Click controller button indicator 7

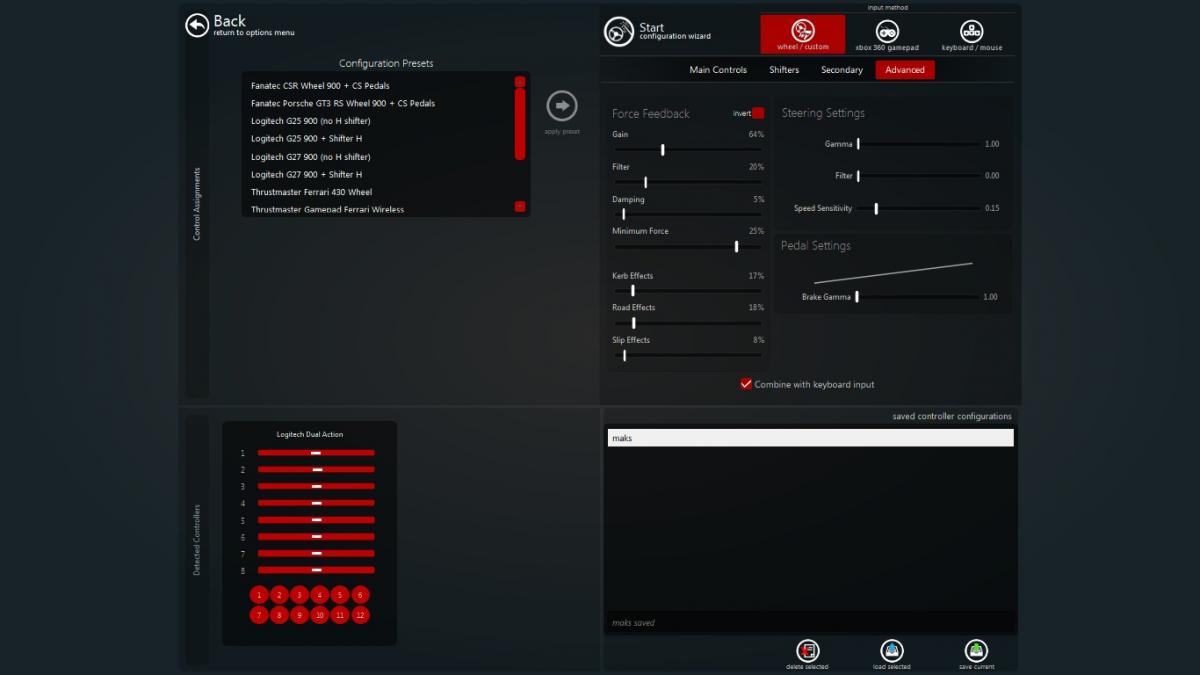click(259, 615)
